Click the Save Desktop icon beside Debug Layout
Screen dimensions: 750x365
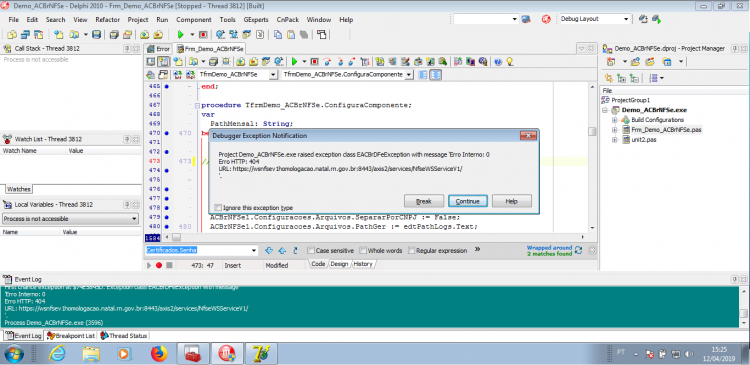643,19
